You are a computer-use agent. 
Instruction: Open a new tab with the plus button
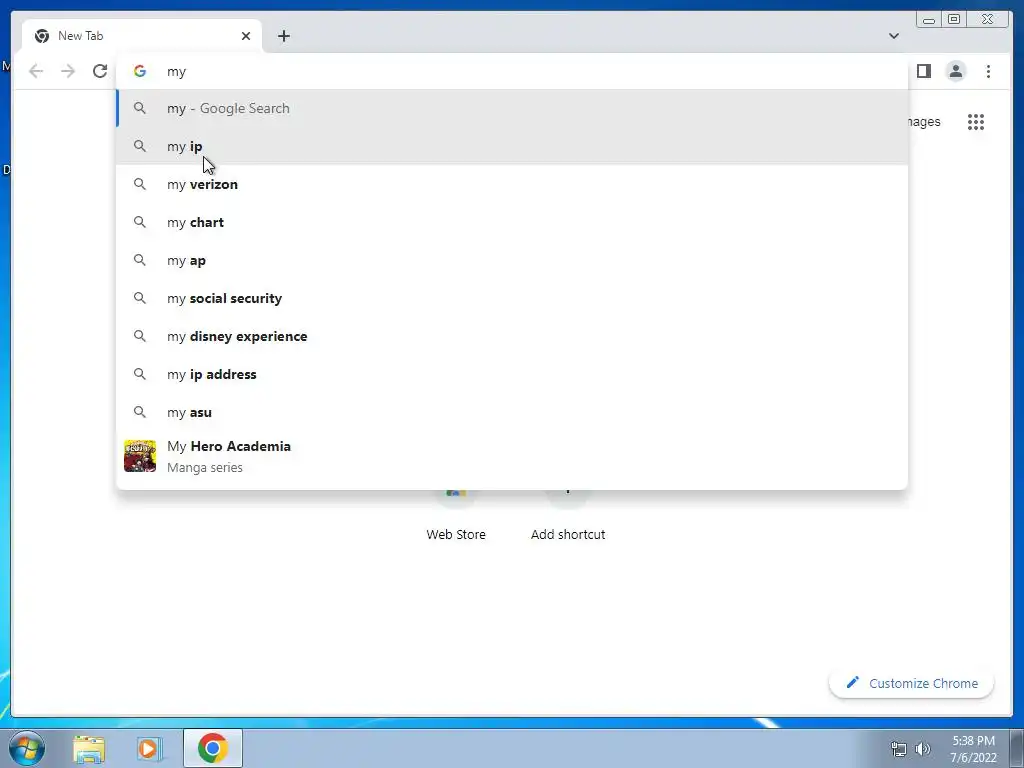(x=283, y=36)
